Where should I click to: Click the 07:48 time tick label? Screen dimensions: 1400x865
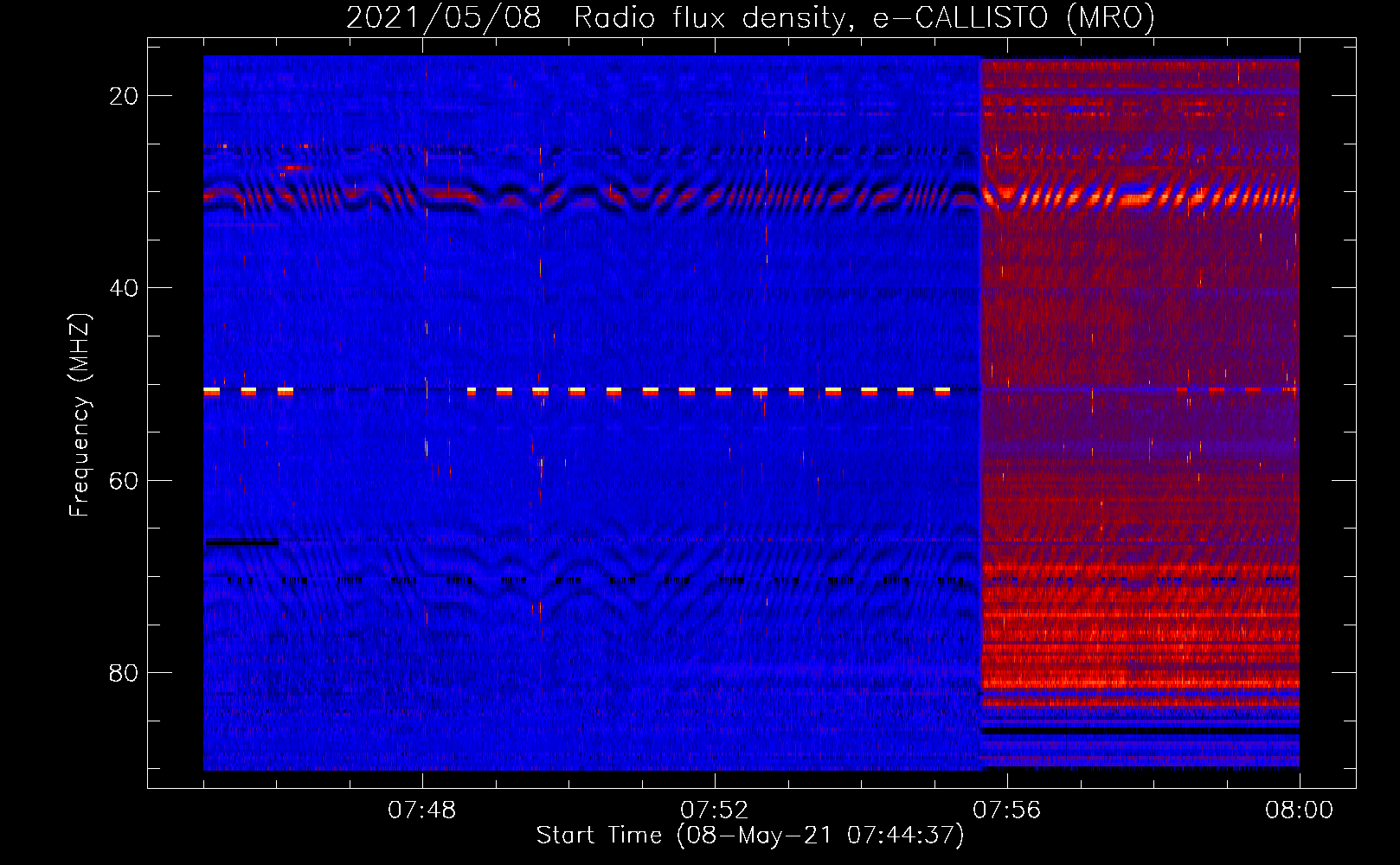pyautogui.click(x=422, y=811)
